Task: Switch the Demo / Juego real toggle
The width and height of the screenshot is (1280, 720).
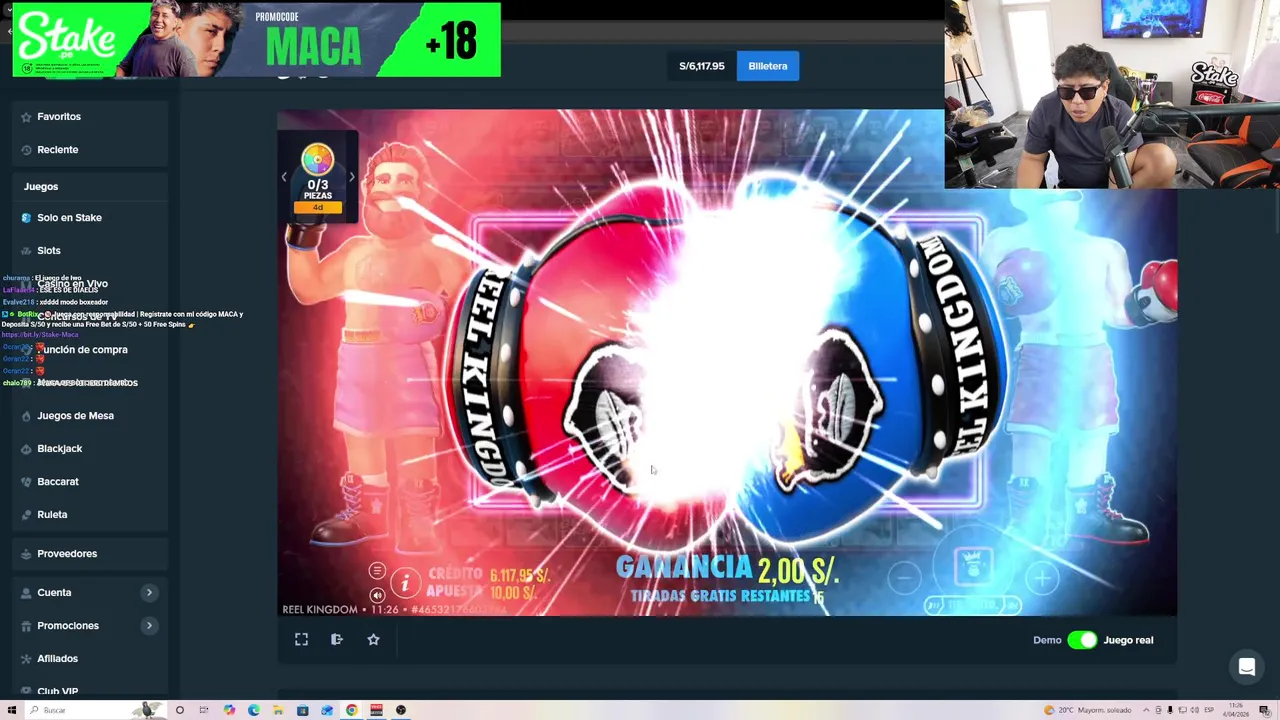Action: (x=1082, y=640)
